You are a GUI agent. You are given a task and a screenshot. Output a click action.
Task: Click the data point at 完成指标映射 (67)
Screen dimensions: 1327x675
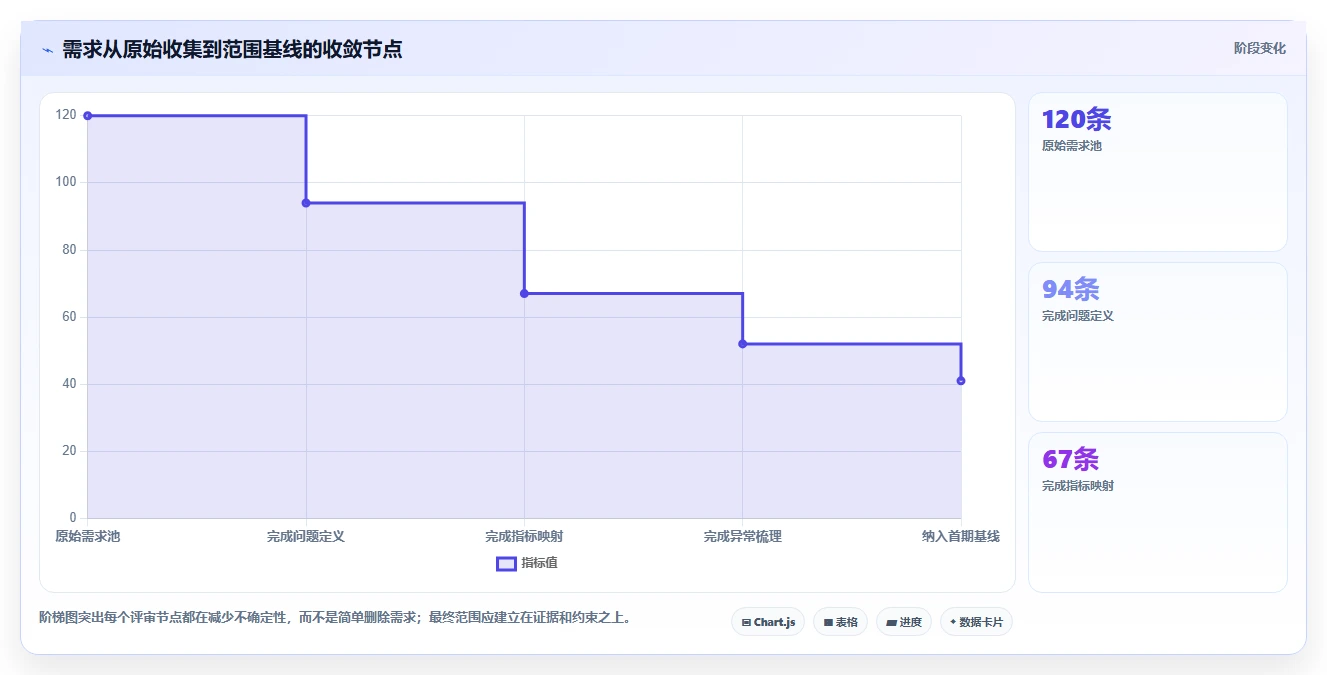tap(524, 293)
